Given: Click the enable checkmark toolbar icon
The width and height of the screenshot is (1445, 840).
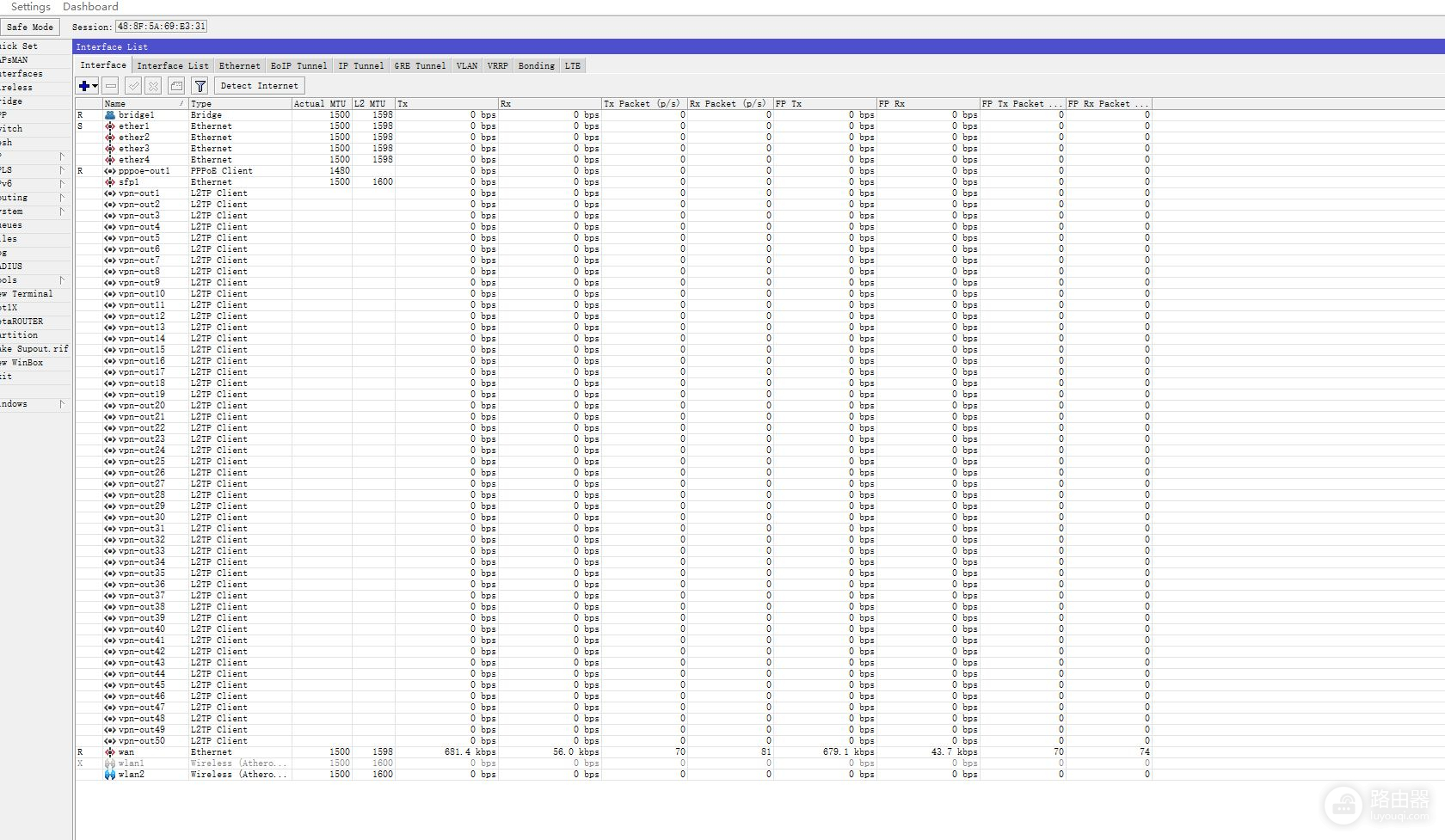Looking at the screenshot, I should [x=133, y=86].
